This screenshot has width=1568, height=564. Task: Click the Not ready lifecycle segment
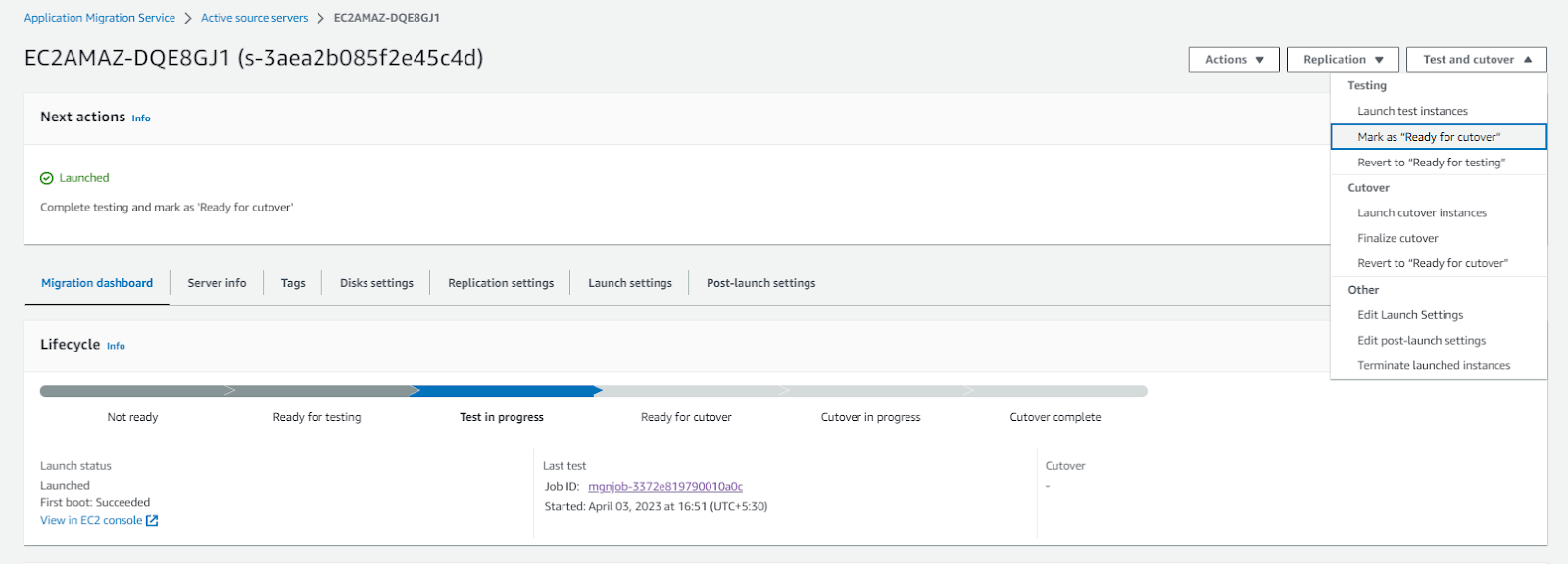click(x=135, y=391)
